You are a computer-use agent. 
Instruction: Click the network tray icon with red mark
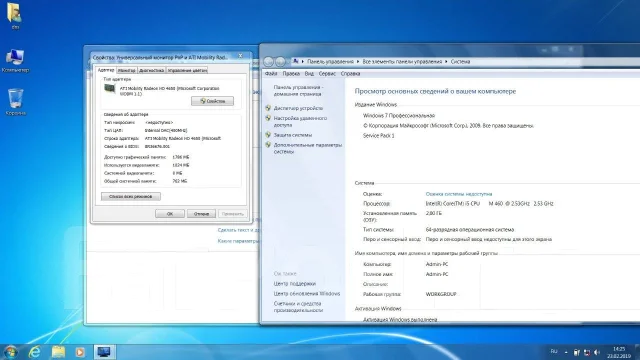tap(587, 352)
